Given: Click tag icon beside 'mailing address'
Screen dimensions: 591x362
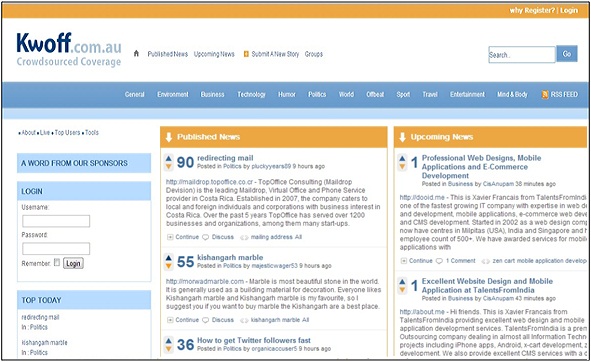Looking at the screenshot, I should click(x=244, y=238).
